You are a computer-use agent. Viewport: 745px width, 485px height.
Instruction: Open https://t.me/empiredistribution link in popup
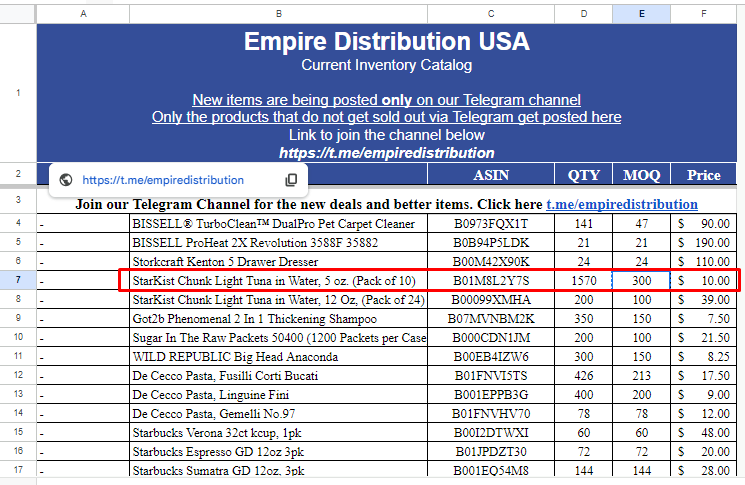[x=163, y=180]
